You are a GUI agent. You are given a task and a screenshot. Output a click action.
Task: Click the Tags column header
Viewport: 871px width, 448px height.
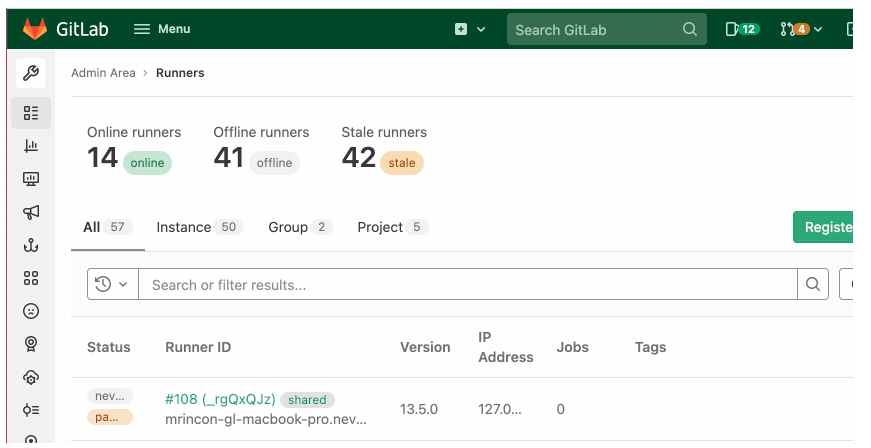(650, 347)
